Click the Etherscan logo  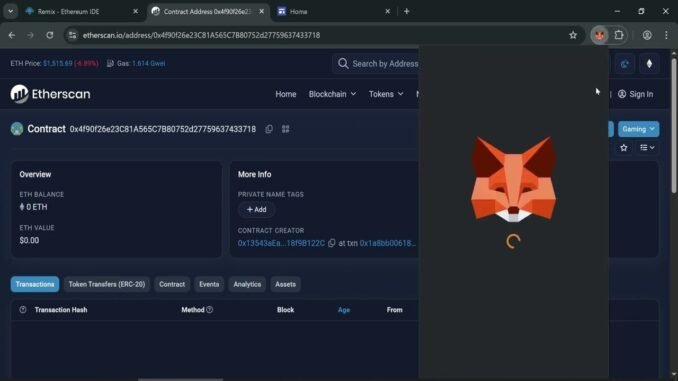pos(50,94)
